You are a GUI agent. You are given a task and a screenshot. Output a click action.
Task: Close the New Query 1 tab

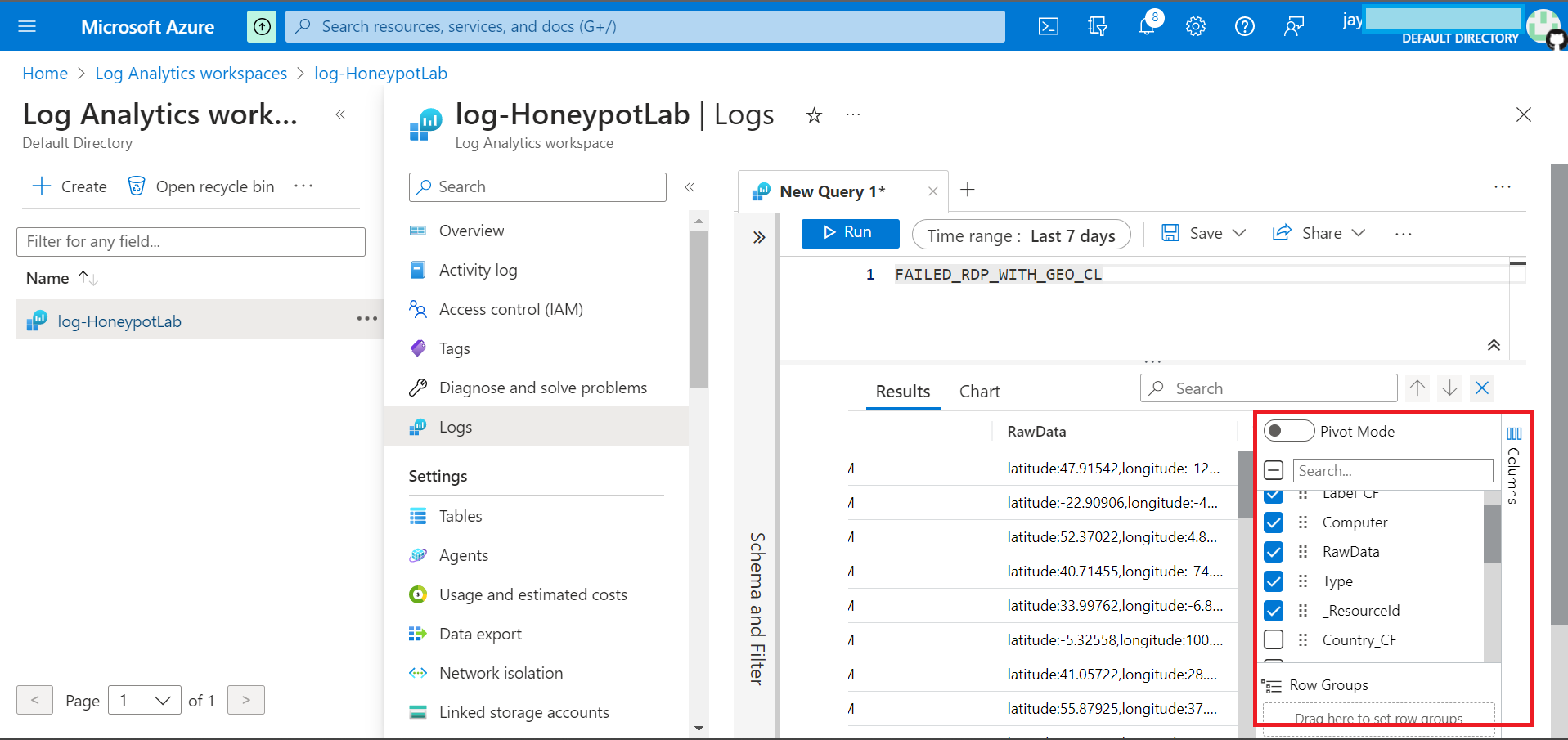[x=932, y=191]
